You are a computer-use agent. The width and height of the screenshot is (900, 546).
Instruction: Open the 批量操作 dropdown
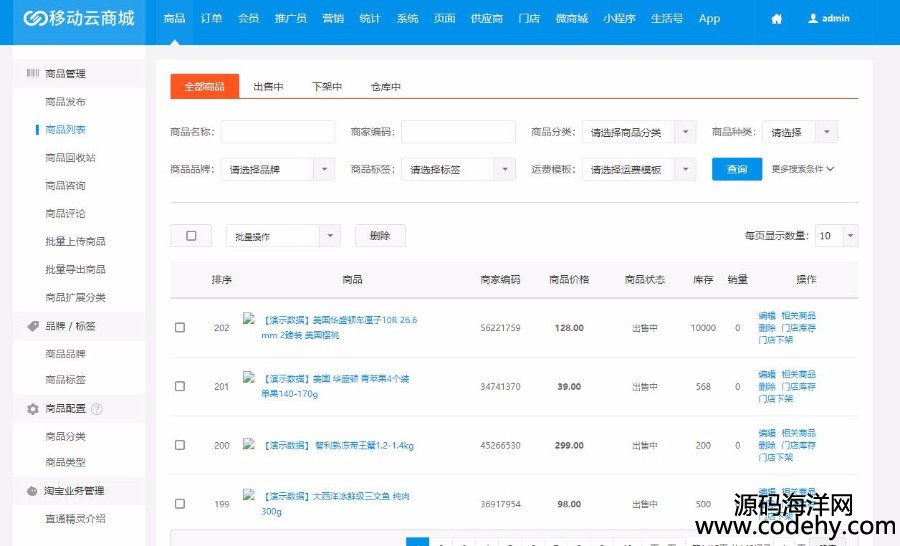[284, 236]
